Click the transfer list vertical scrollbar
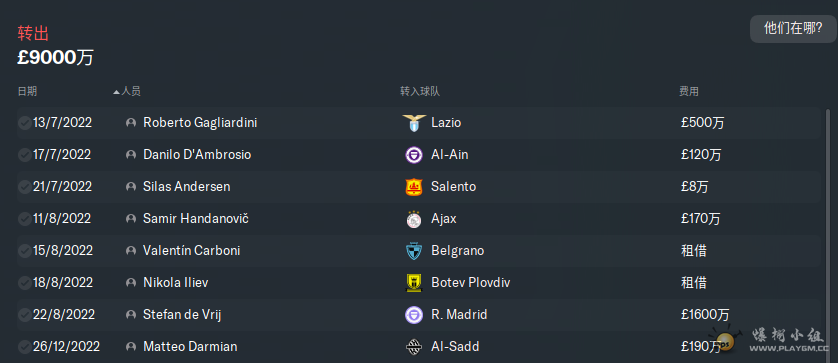This screenshot has width=838, height=363. coord(828,235)
